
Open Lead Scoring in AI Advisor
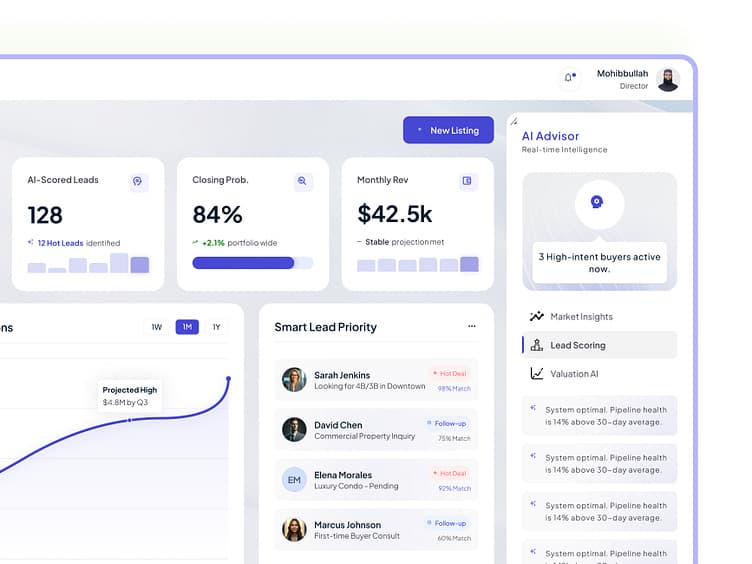tap(599, 345)
